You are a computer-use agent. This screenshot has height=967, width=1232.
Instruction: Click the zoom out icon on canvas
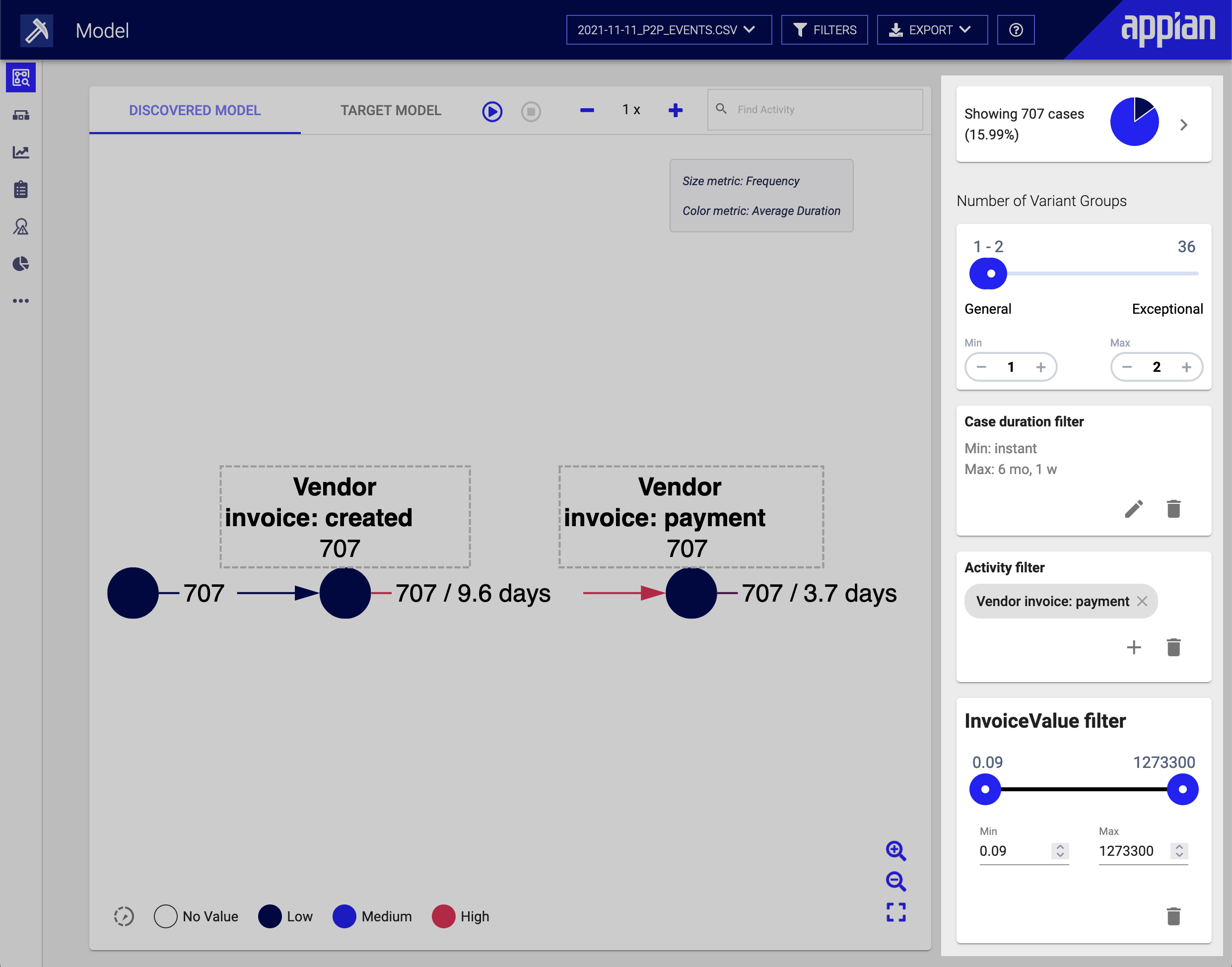pyautogui.click(x=896, y=881)
